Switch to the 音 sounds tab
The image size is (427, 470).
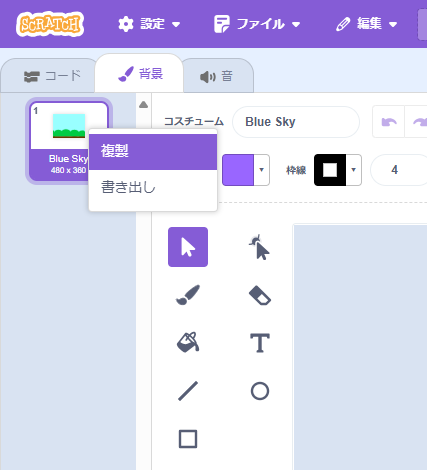click(x=217, y=76)
